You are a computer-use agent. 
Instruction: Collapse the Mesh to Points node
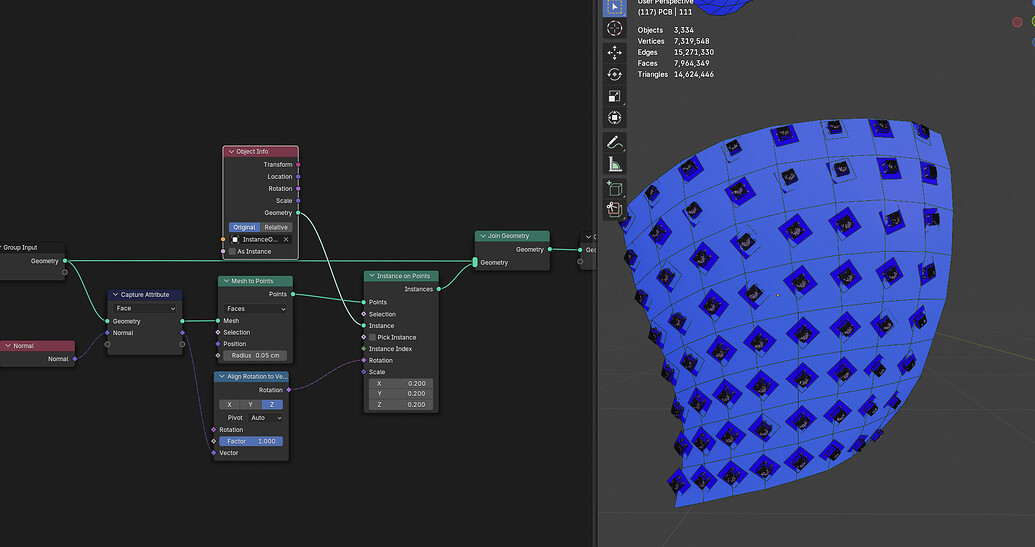[x=226, y=281]
